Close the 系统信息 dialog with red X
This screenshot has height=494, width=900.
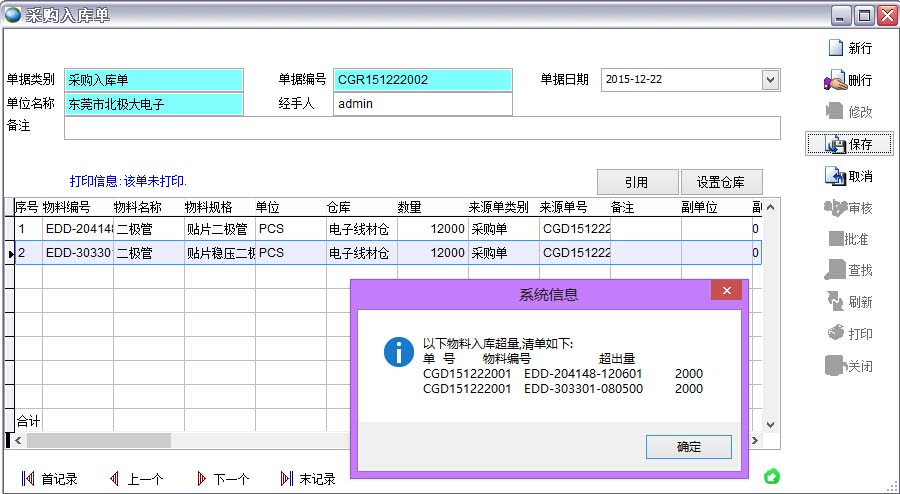point(725,291)
